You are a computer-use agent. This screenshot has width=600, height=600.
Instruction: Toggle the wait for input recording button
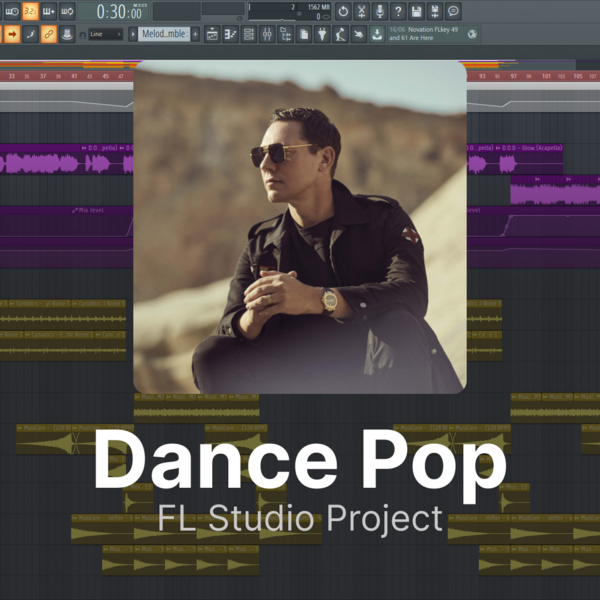click(12, 11)
